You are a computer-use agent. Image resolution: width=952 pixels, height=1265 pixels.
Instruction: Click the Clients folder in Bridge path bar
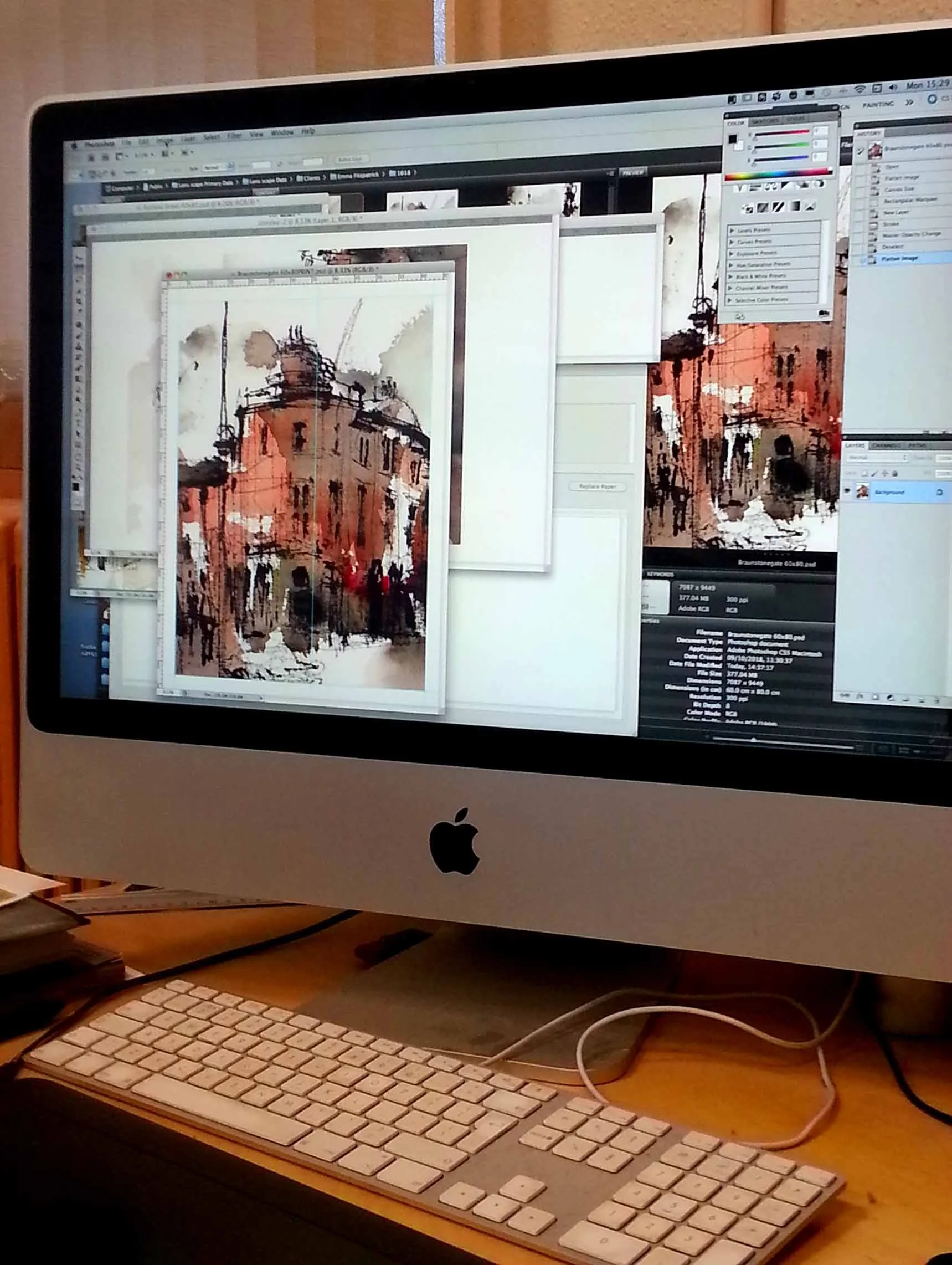pos(308,178)
